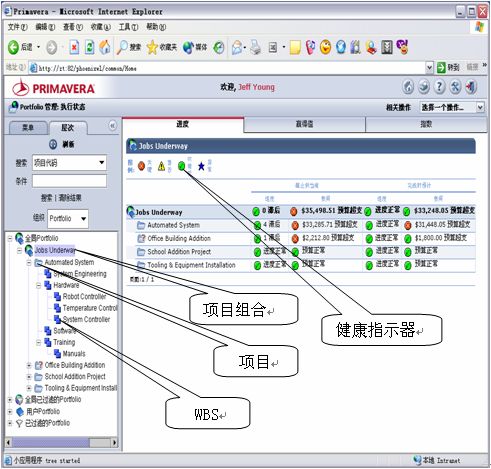Open the 帮助 menu

click(156, 27)
